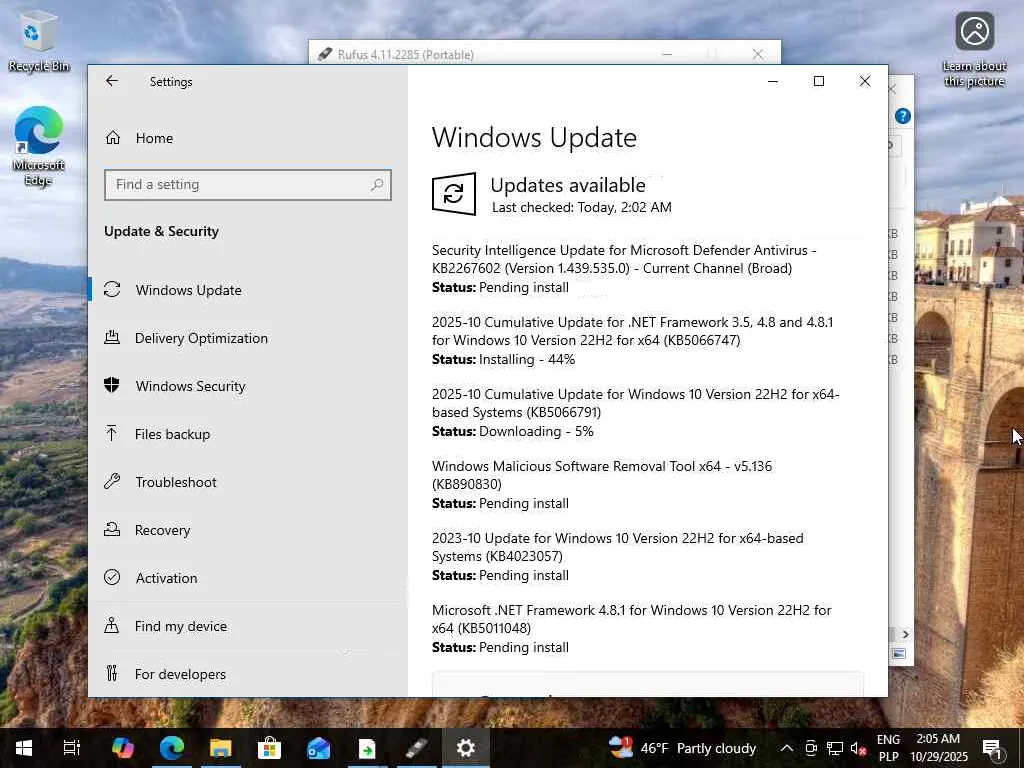Click the search magnifier in Find a setting
Image resolution: width=1024 pixels, height=768 pixels.
(x=377, y=185)
